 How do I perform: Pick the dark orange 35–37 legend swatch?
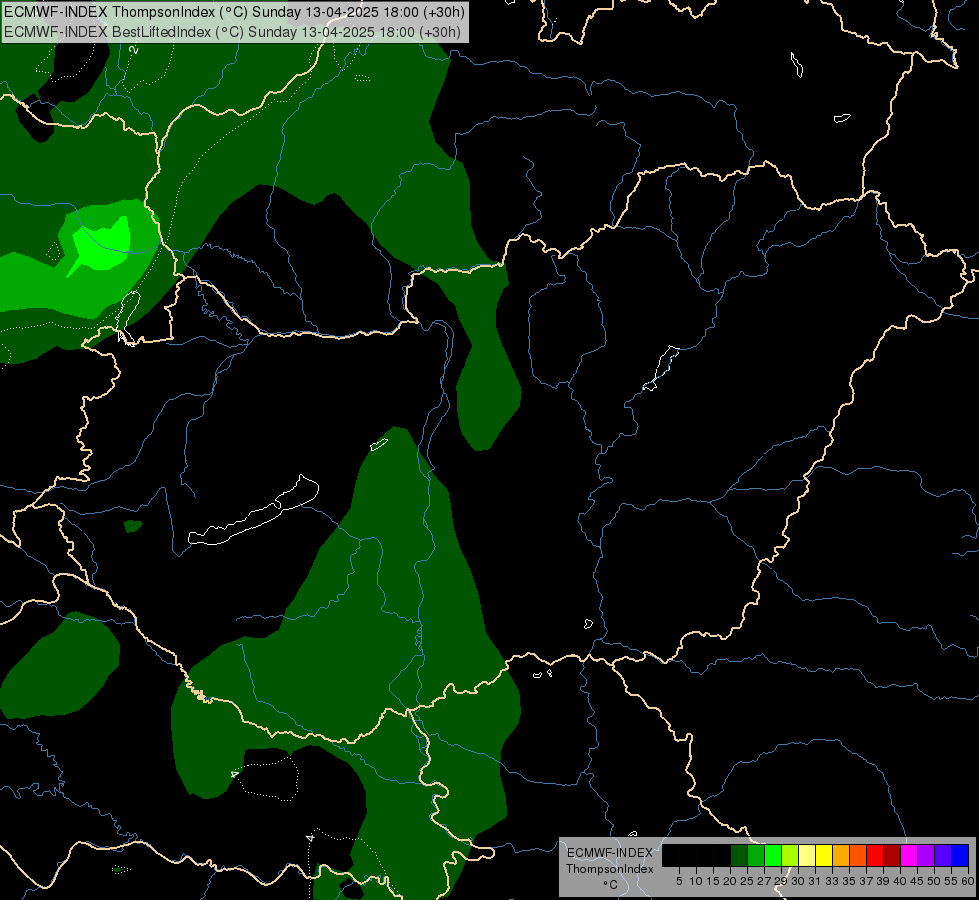pos(858,855)
